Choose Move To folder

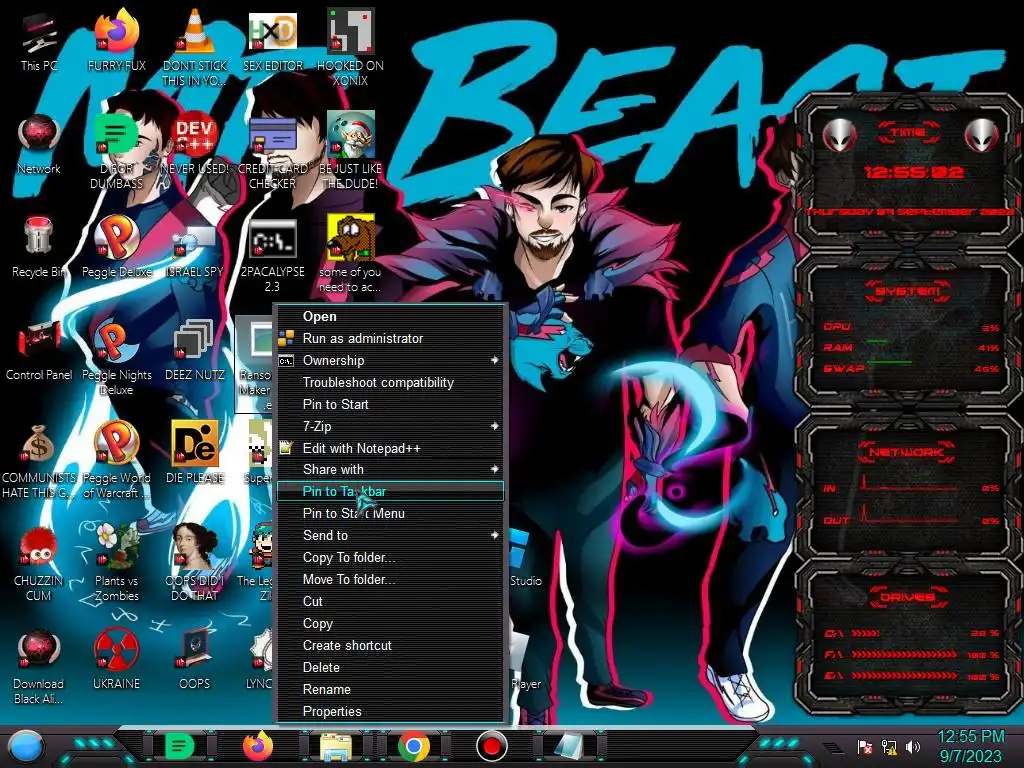391,579
